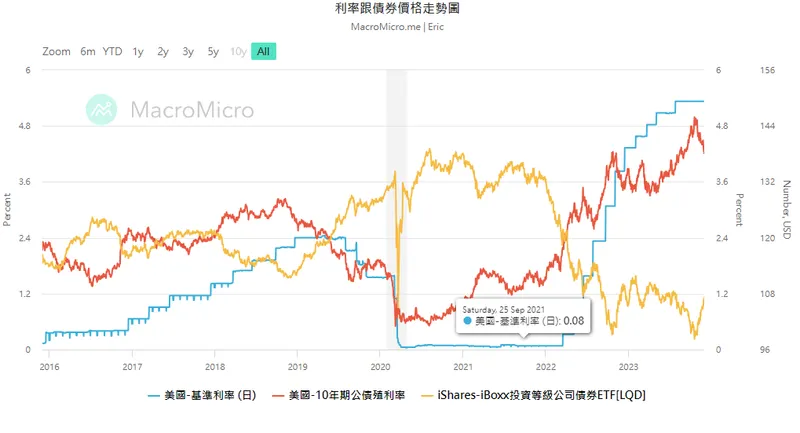
Task: Hide the 美國-10年期公債殖利率 series
Action: (347, 395)
